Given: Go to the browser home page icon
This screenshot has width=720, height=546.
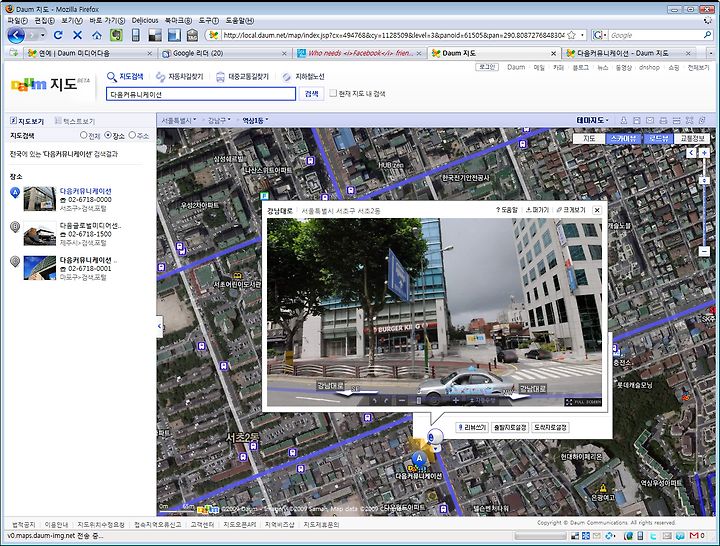Looking at the screenshot, I should pyautogui.click(x=96, y=35).
